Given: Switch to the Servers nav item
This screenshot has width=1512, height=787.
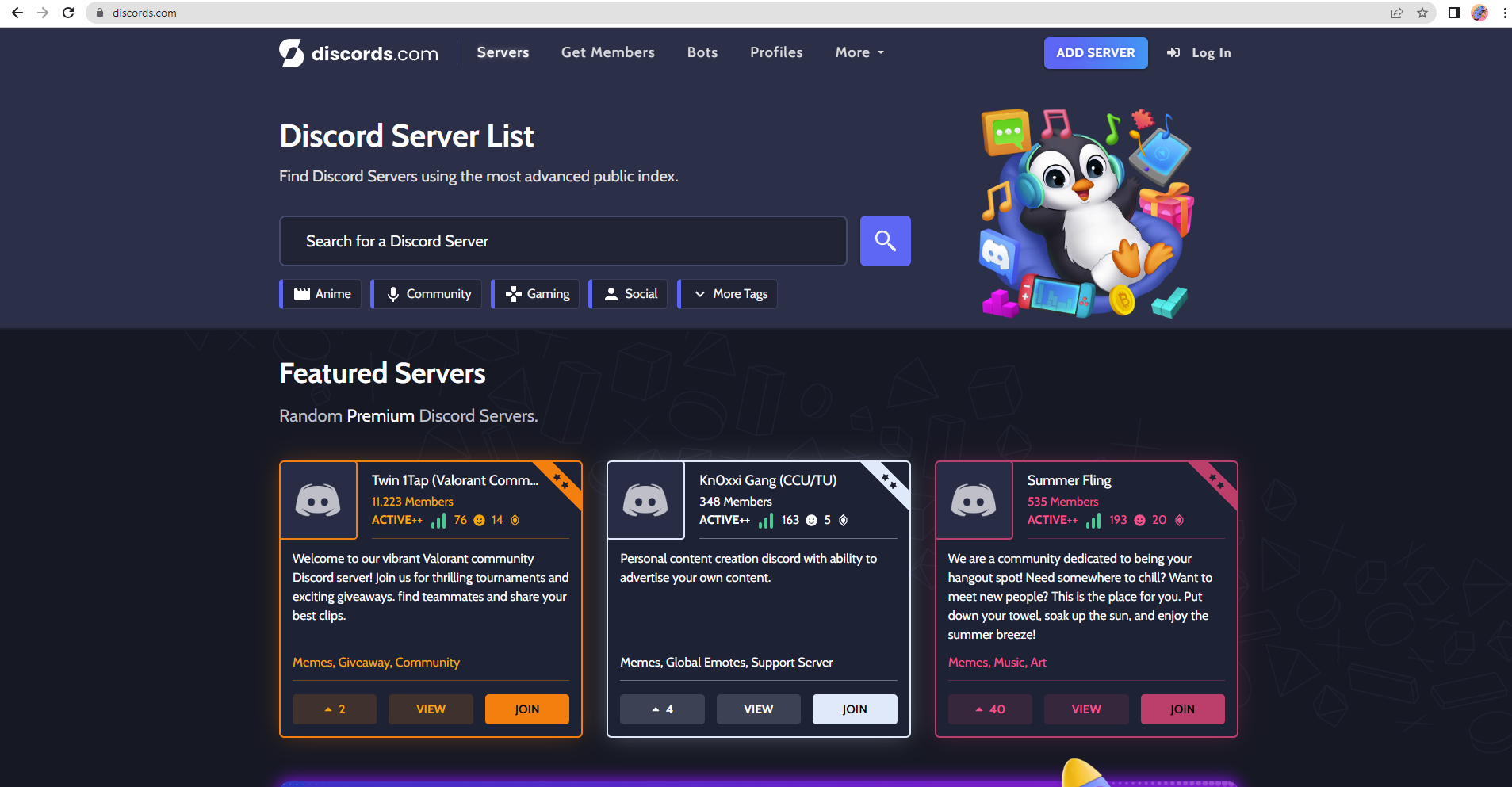Looking at the screenshot, I should coord(503,52).
